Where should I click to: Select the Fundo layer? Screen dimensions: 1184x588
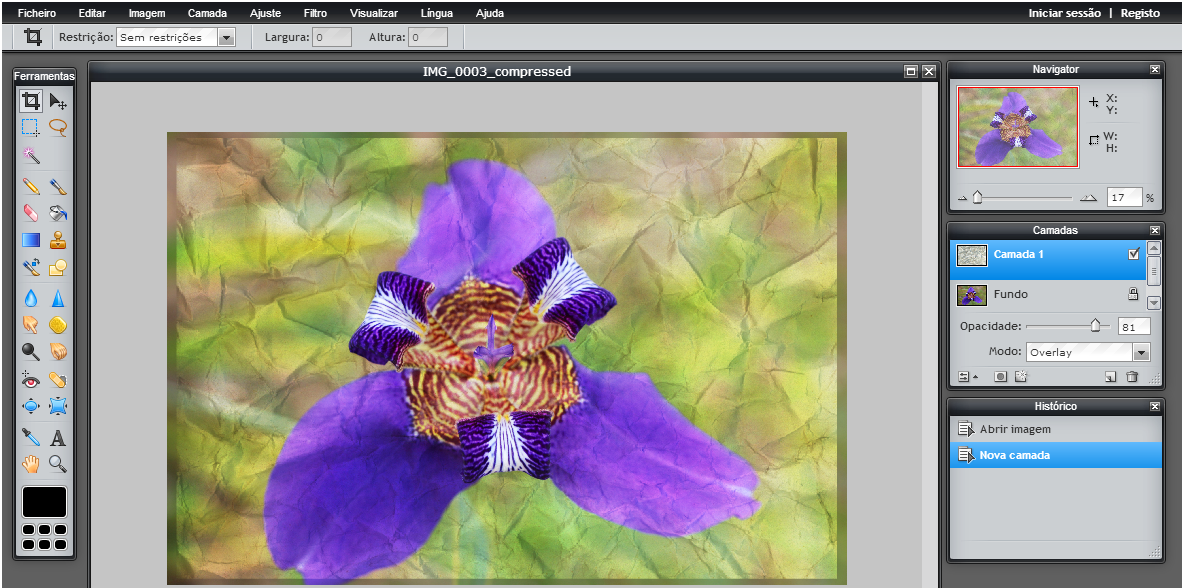pyautogui.click(x=1047, y=294)
